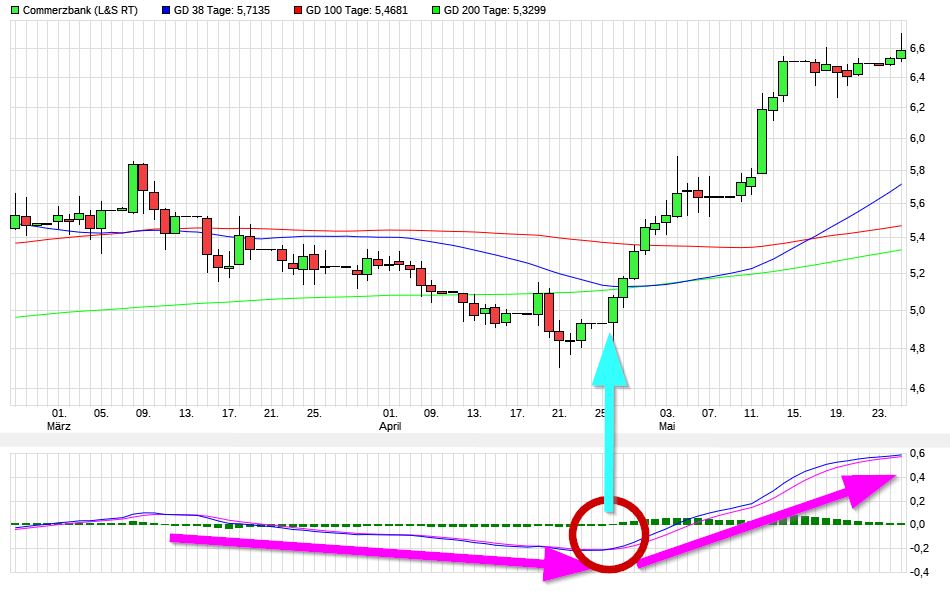Viewport: 950px width, 591px height.
Task: Click the dark red circle highlight on the indicator
Action: coord(607,533)
